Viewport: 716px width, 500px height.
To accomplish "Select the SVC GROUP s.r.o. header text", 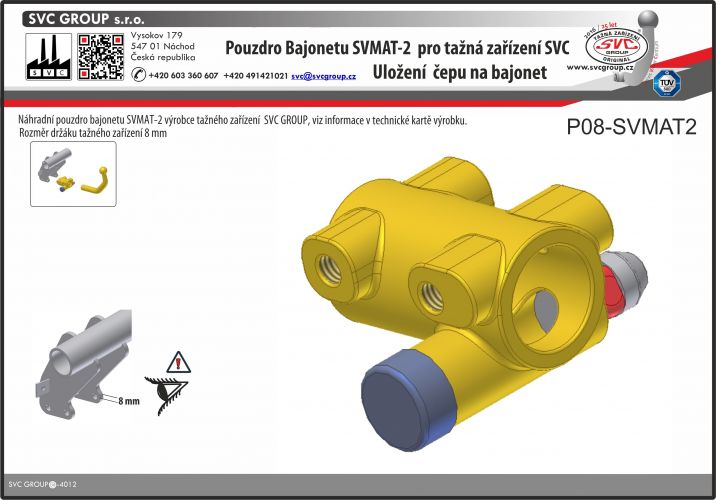I will [x=86, y=19].
